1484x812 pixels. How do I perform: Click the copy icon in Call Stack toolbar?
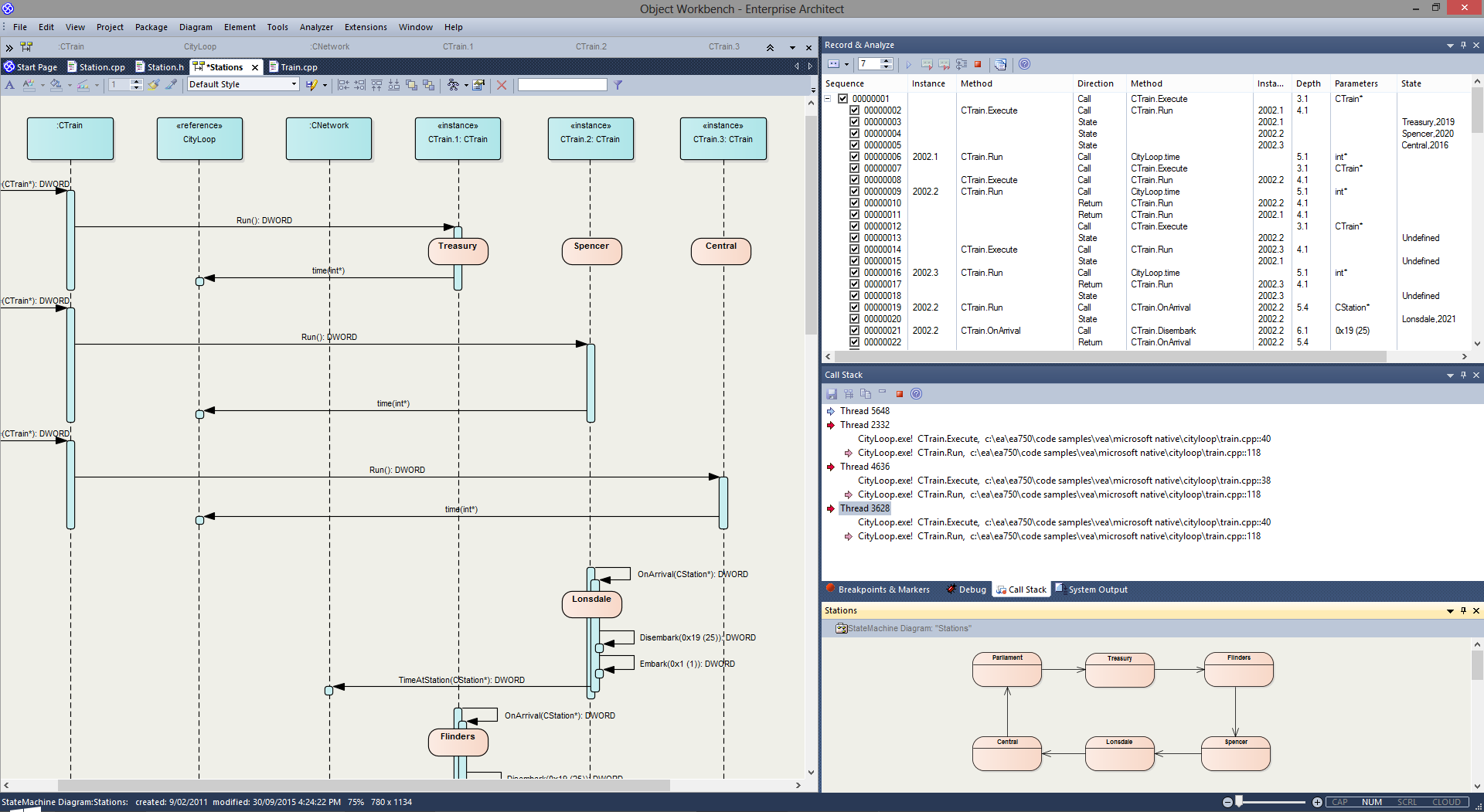866,394
